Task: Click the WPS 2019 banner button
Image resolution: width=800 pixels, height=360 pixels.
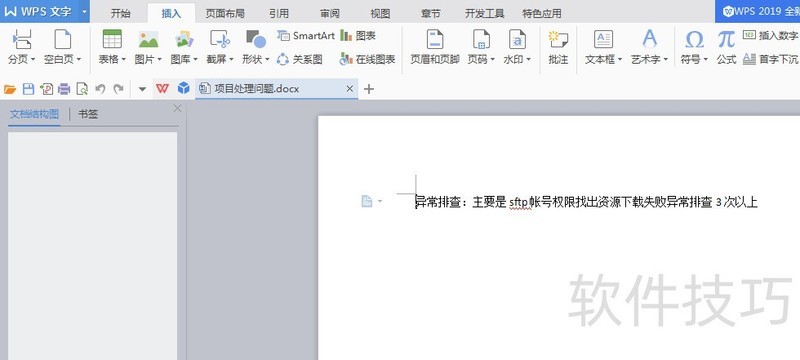Action: 758,11
